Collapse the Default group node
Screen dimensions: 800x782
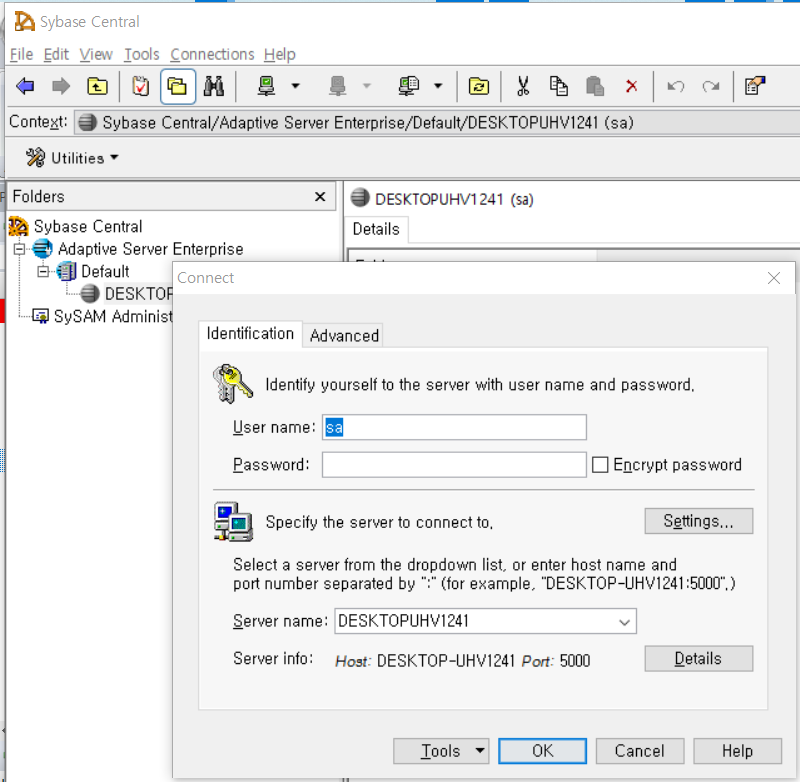coord(43,271)
